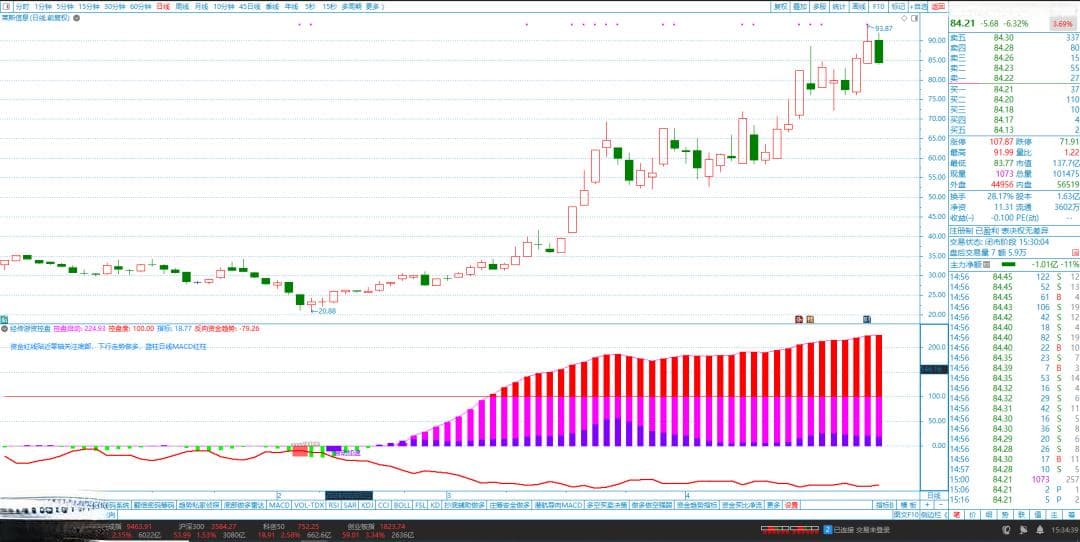Click the 14:56 84.45 122 tick row
This screenshot has width=1080, height=542.
click(1014, 276)
